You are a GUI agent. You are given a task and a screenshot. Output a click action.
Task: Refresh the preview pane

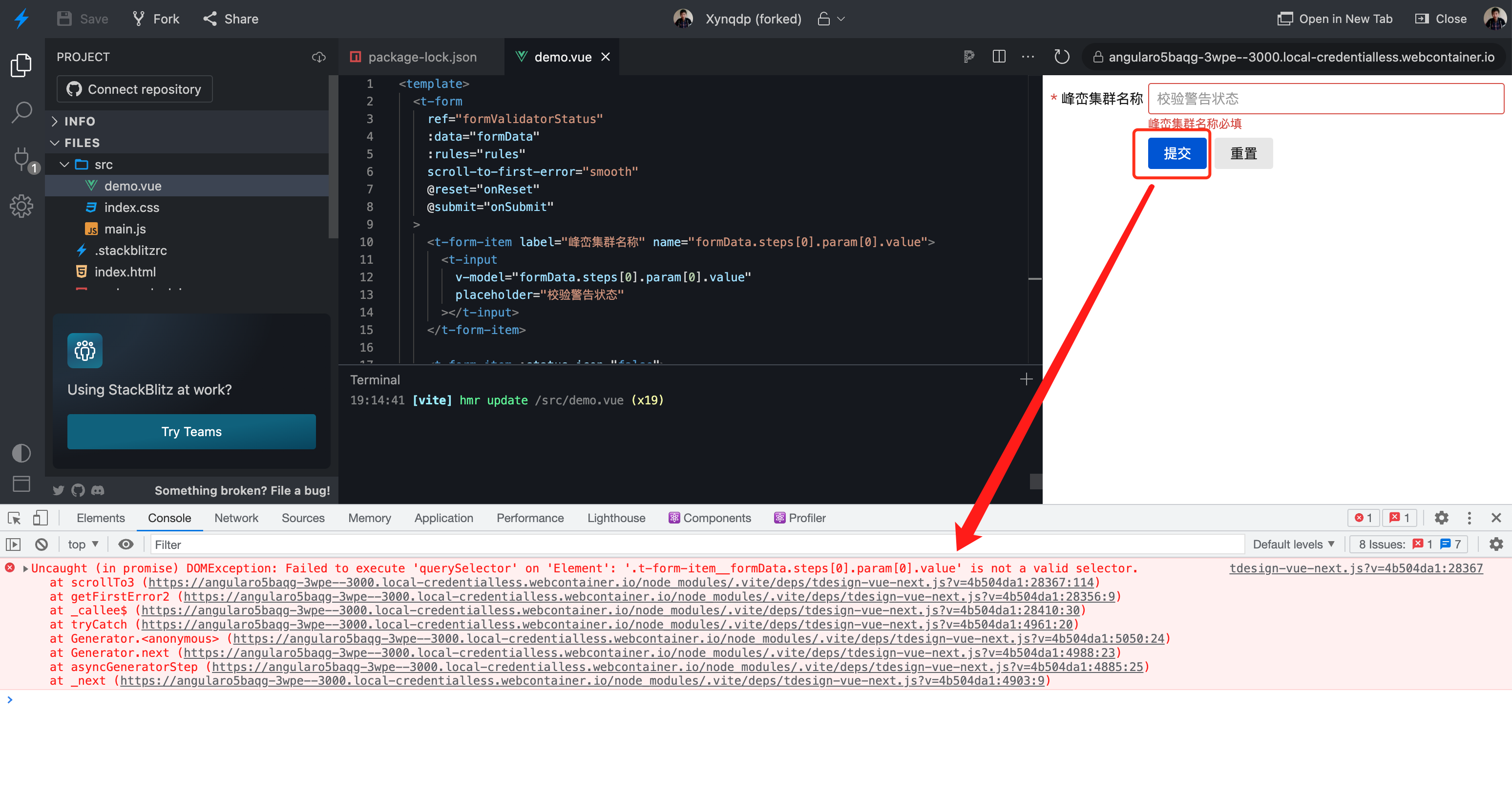click(1061, 56)
